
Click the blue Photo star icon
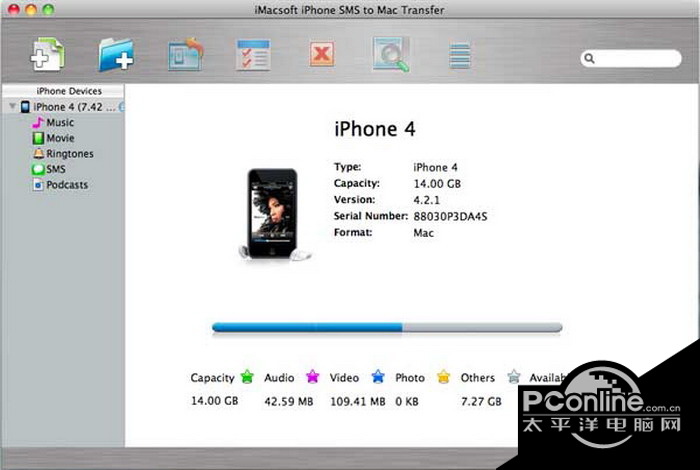[378, 377]
